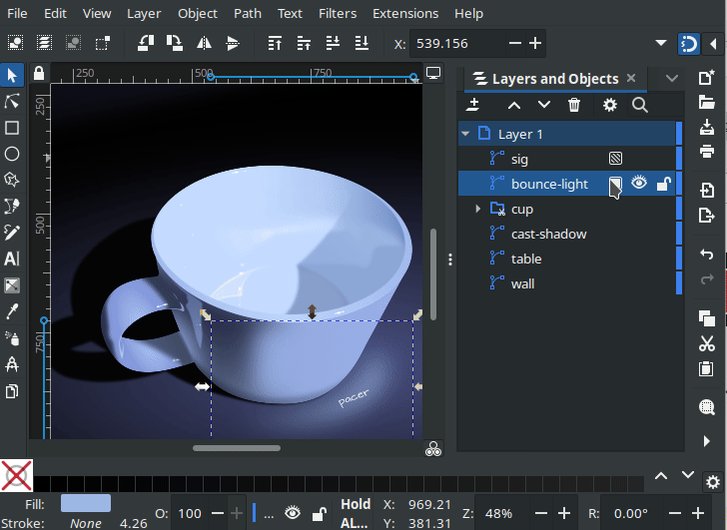Select the Ellipse tool
This screenshot has width=727, height=530.
point(12,154)
